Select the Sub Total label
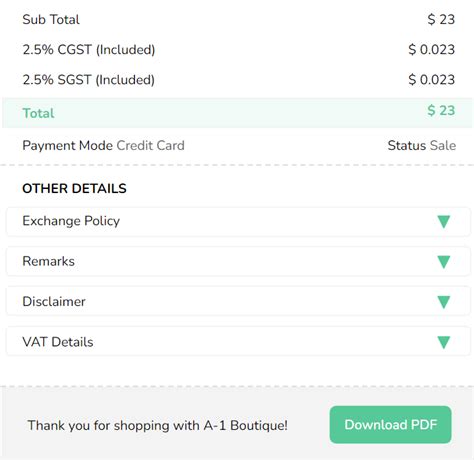The width and height of the screenshot is (474, 460). click(51, 19)
